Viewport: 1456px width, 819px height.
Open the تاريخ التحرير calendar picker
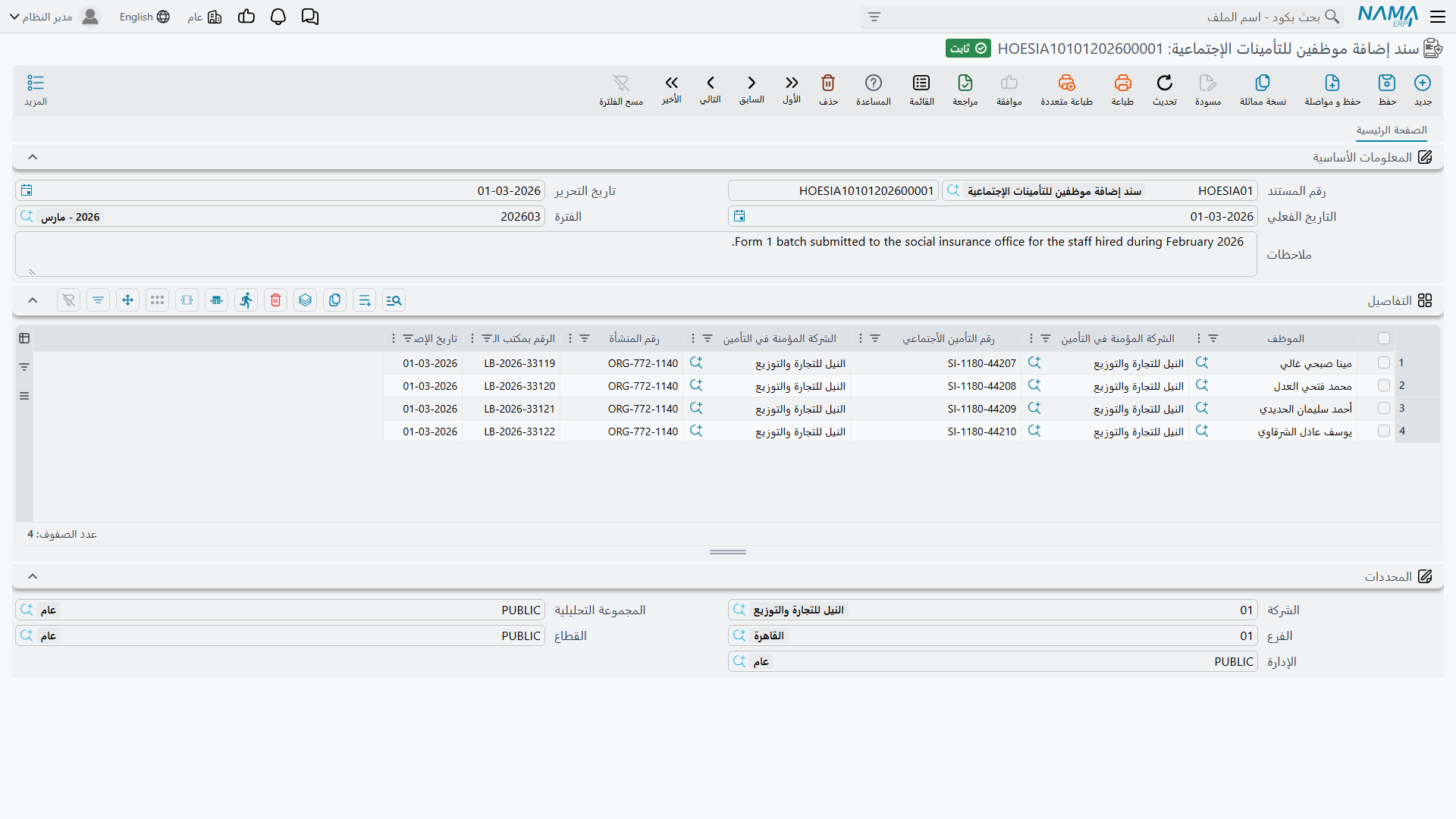27,190
